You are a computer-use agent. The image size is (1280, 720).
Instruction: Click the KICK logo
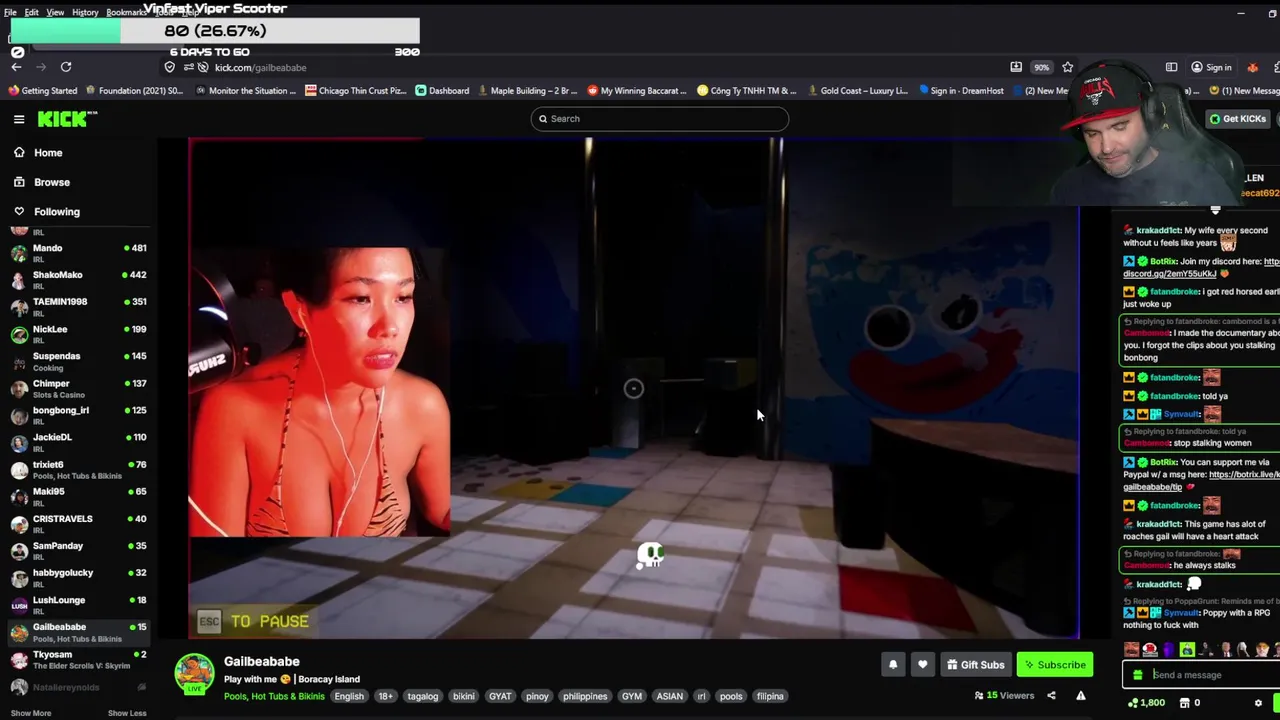coord(67,119)
